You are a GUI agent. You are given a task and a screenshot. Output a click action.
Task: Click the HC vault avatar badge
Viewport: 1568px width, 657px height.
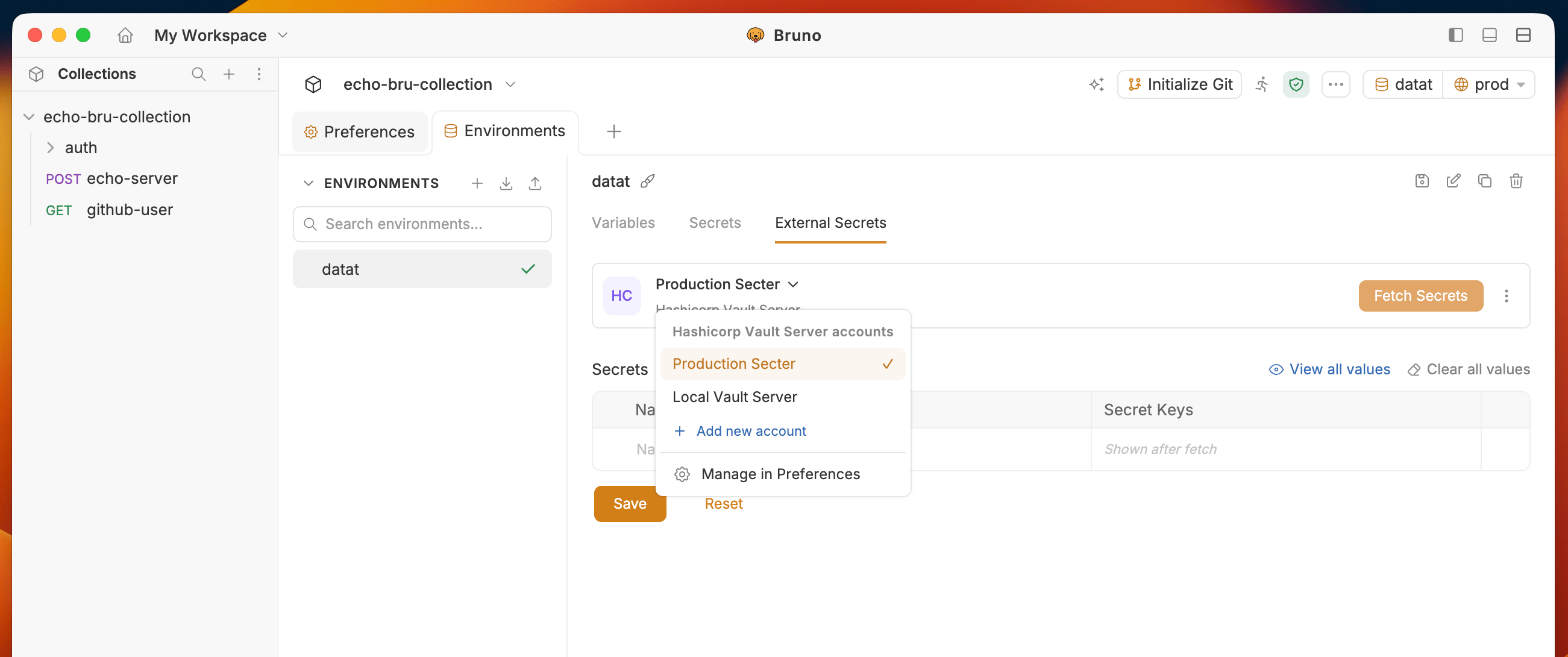[621, 296]
